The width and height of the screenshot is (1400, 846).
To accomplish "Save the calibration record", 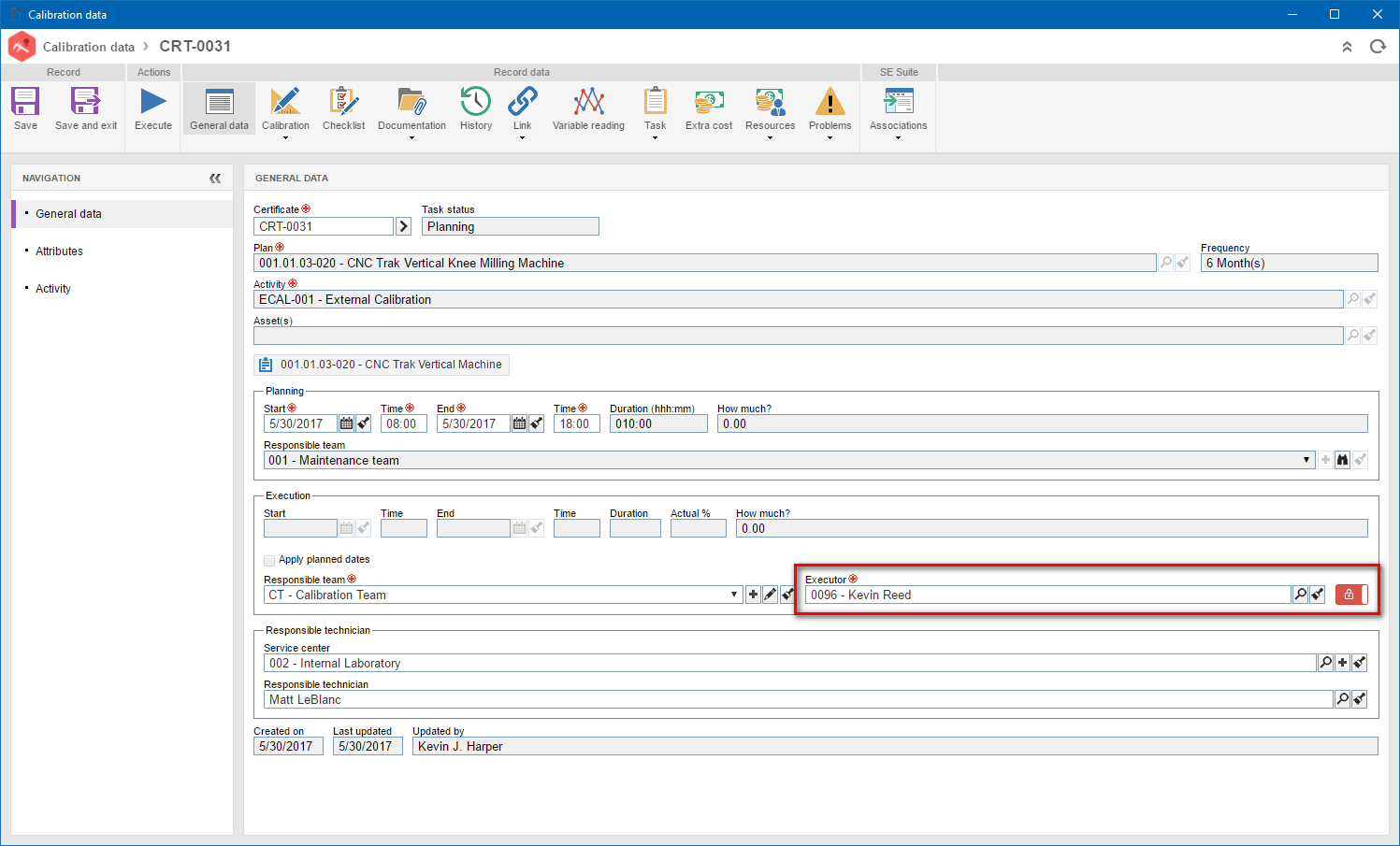I will coord(25,108).
